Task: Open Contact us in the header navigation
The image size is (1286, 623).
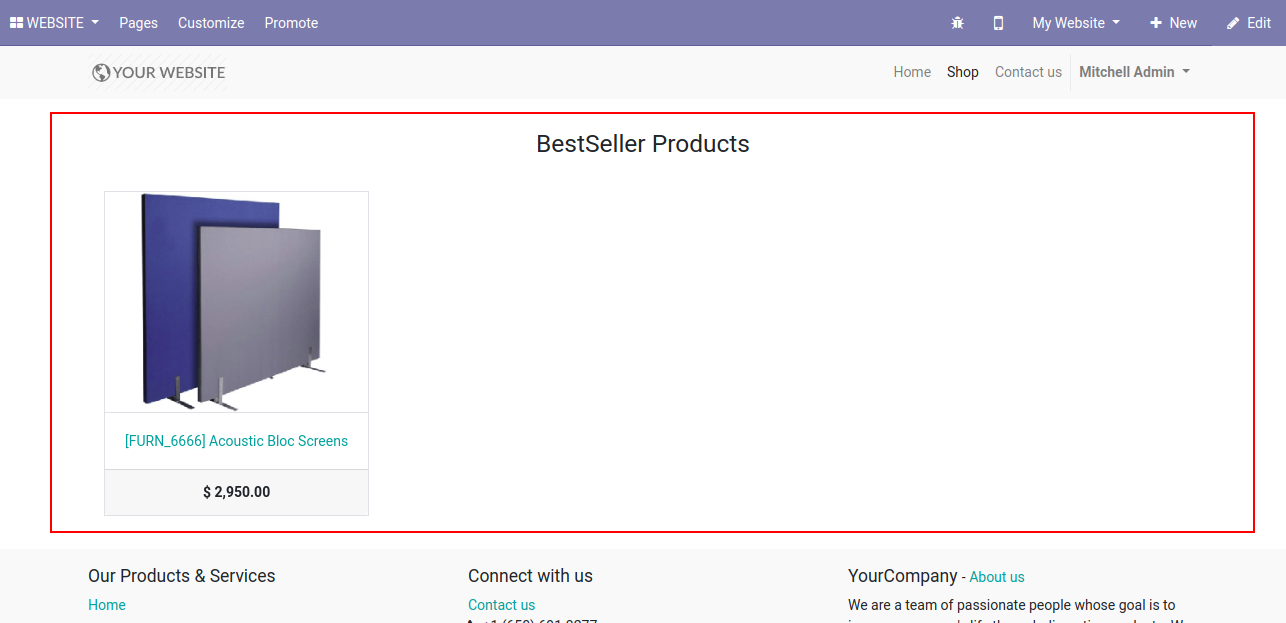Action: [1028, 72]
